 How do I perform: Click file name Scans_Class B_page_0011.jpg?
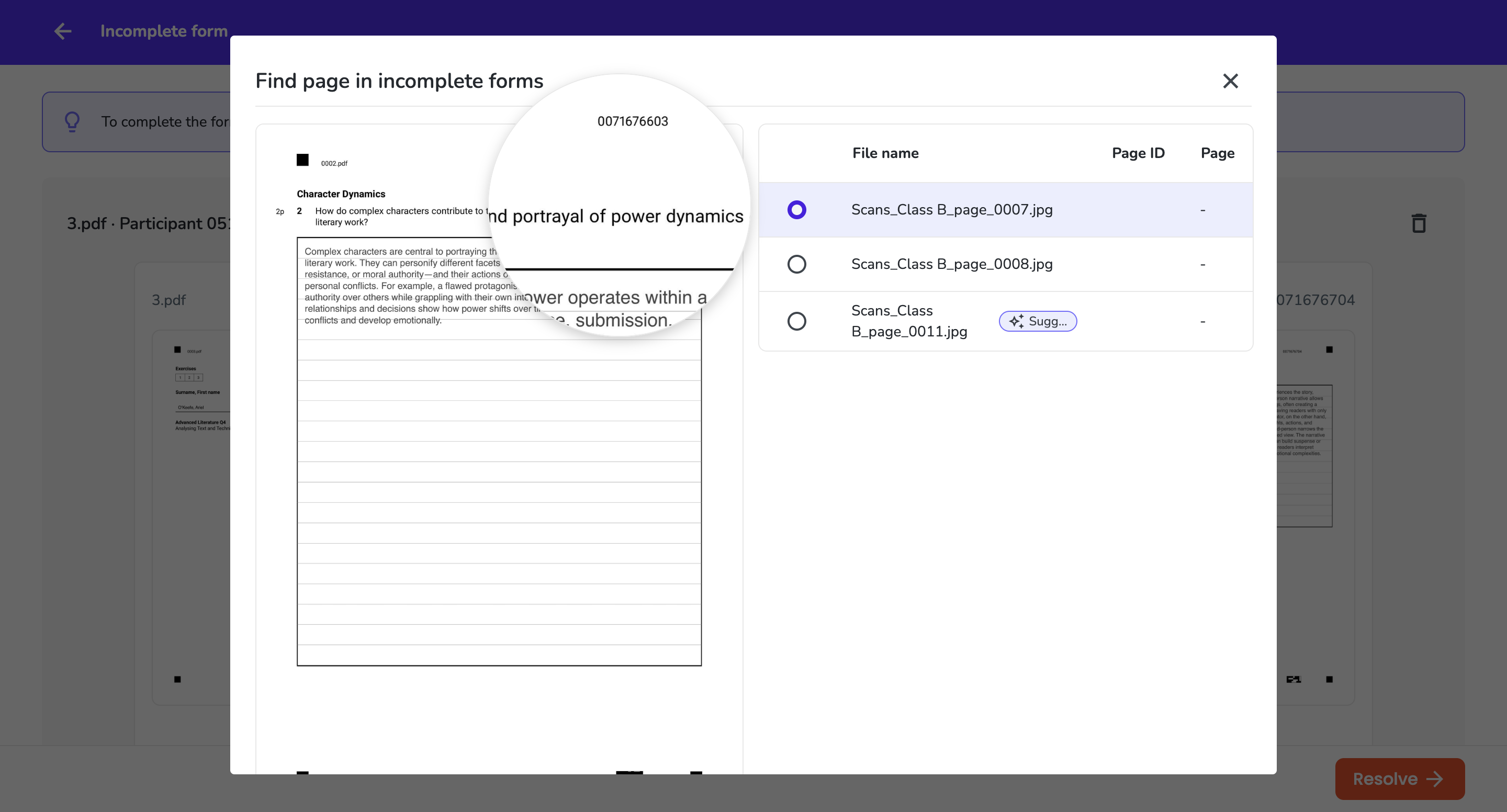pyautogui.click(x=909, y=321)
